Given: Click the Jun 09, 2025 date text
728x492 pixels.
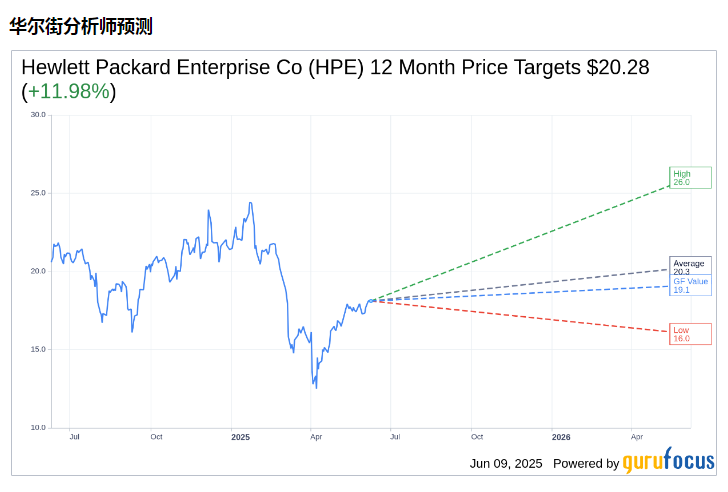Looking at the screenshot, I should (506, 463).
